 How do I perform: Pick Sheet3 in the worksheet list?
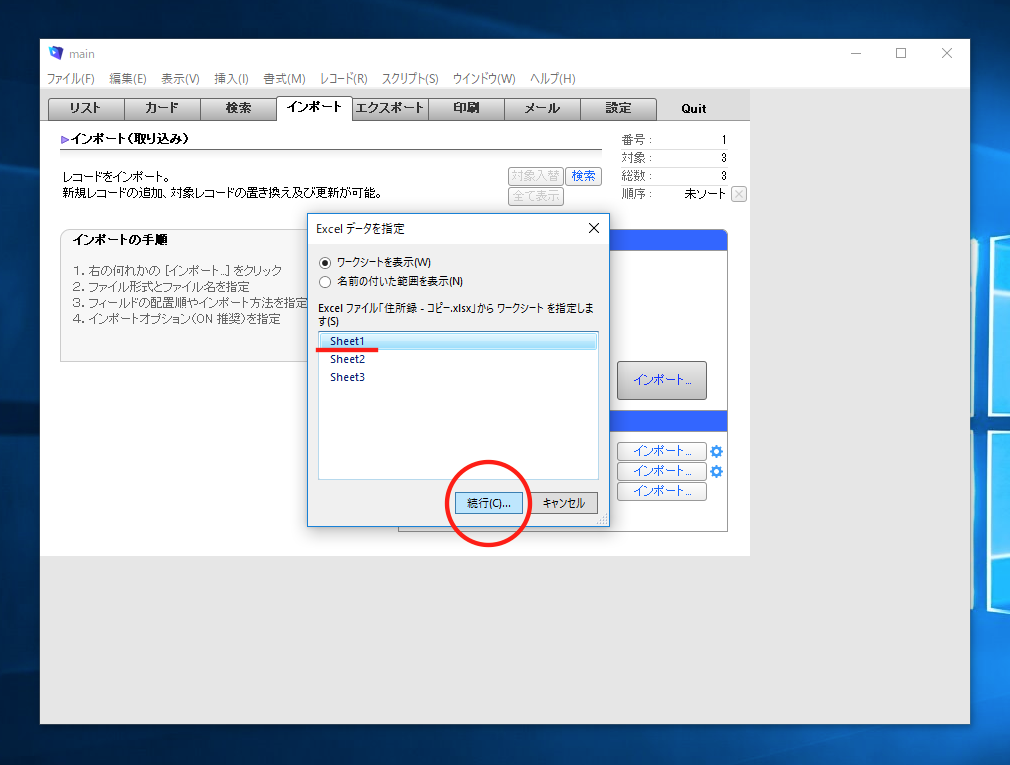tap(348, 377)
